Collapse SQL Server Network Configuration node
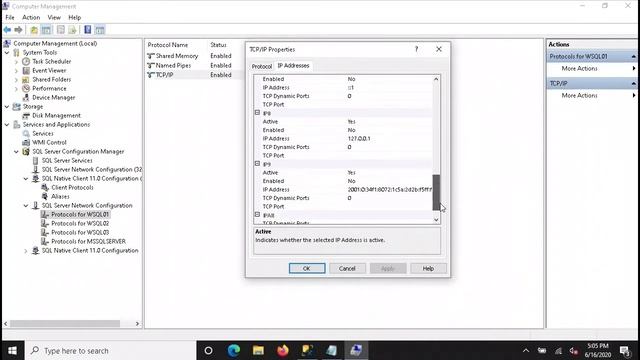 [x=26, y=205]
